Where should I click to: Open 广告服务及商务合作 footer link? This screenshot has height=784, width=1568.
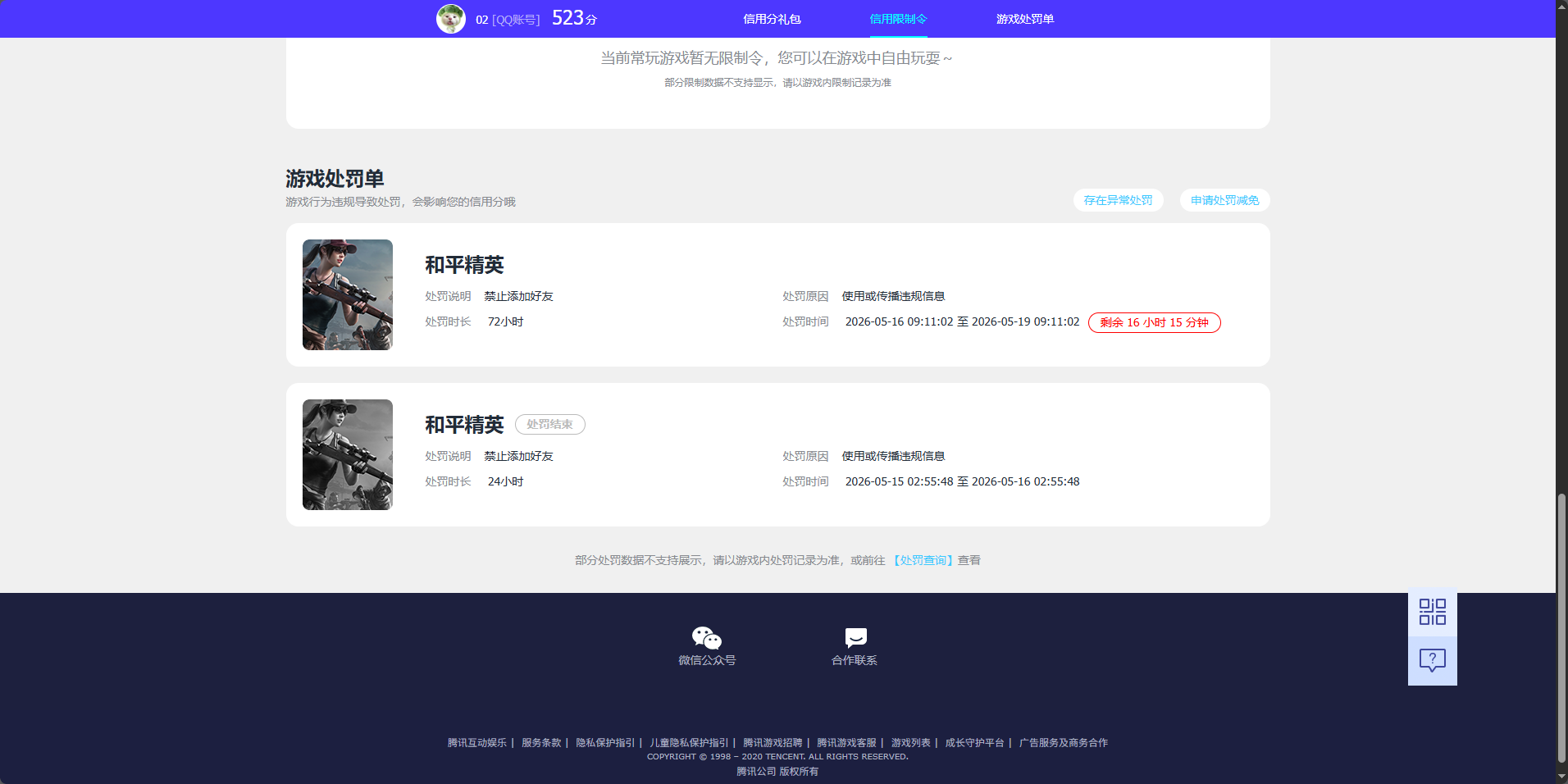tap(1064, 742)
